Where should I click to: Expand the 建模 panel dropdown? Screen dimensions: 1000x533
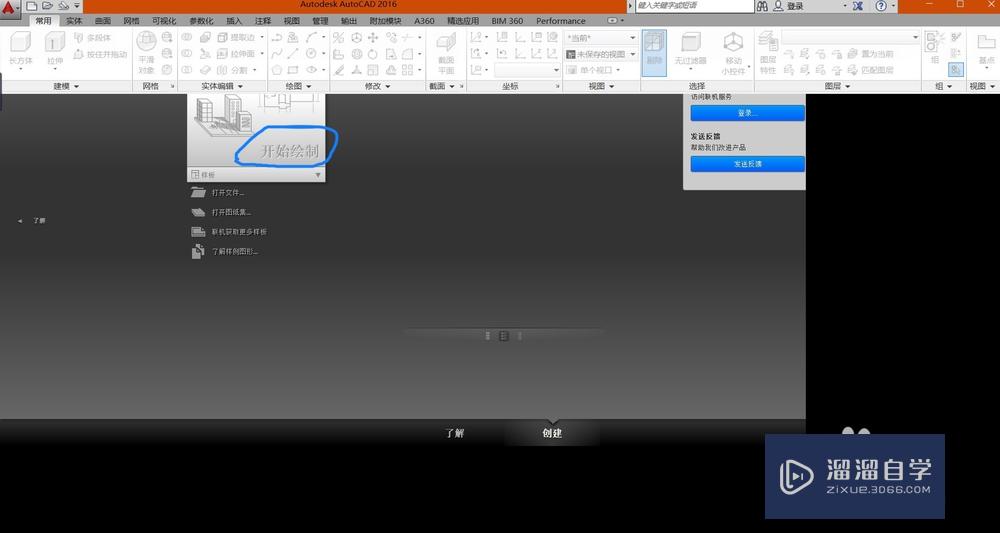[x=66, y=86]
